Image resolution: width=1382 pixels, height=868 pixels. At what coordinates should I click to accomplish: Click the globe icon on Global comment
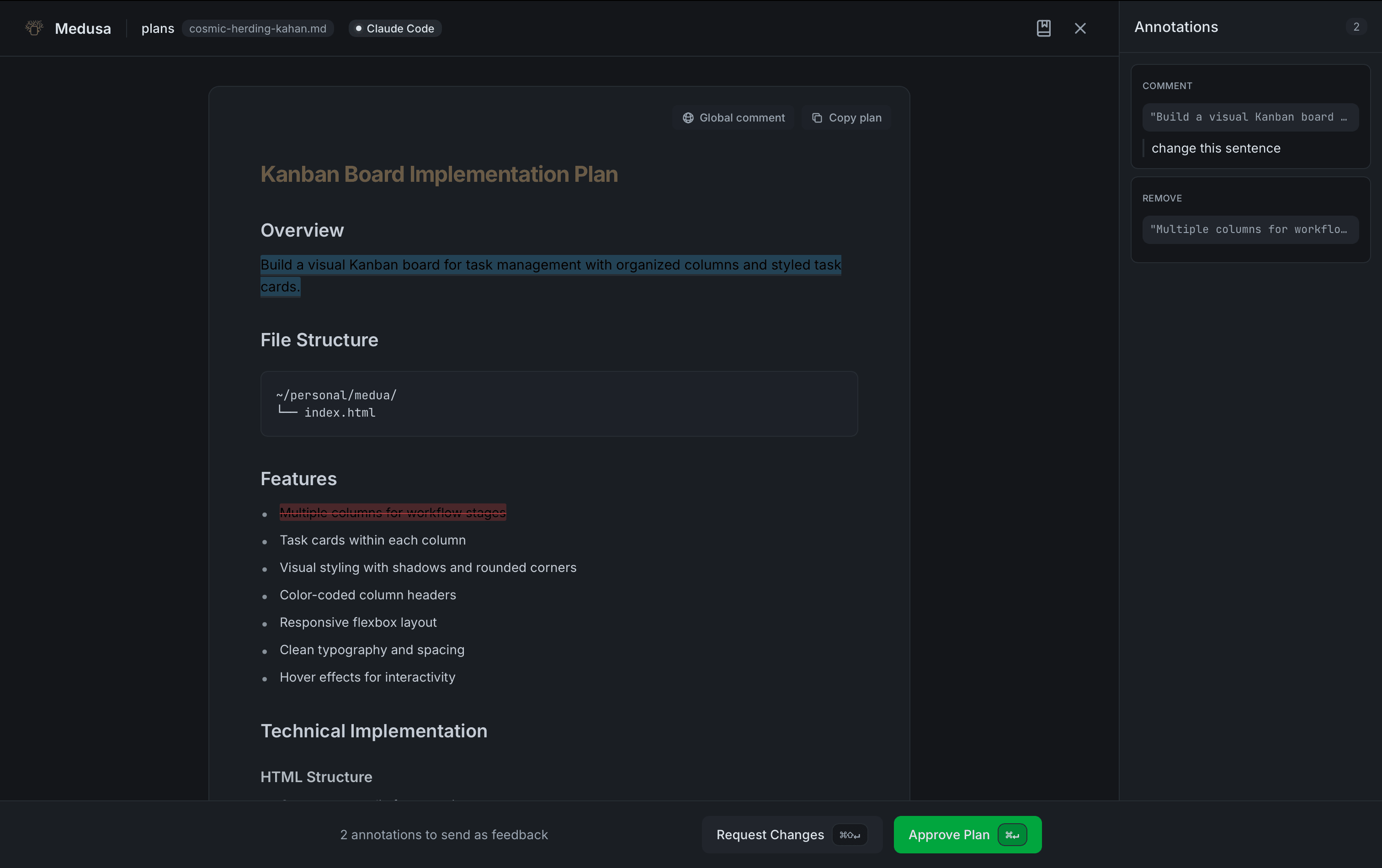pyautogui.click(x=688, y=117)
